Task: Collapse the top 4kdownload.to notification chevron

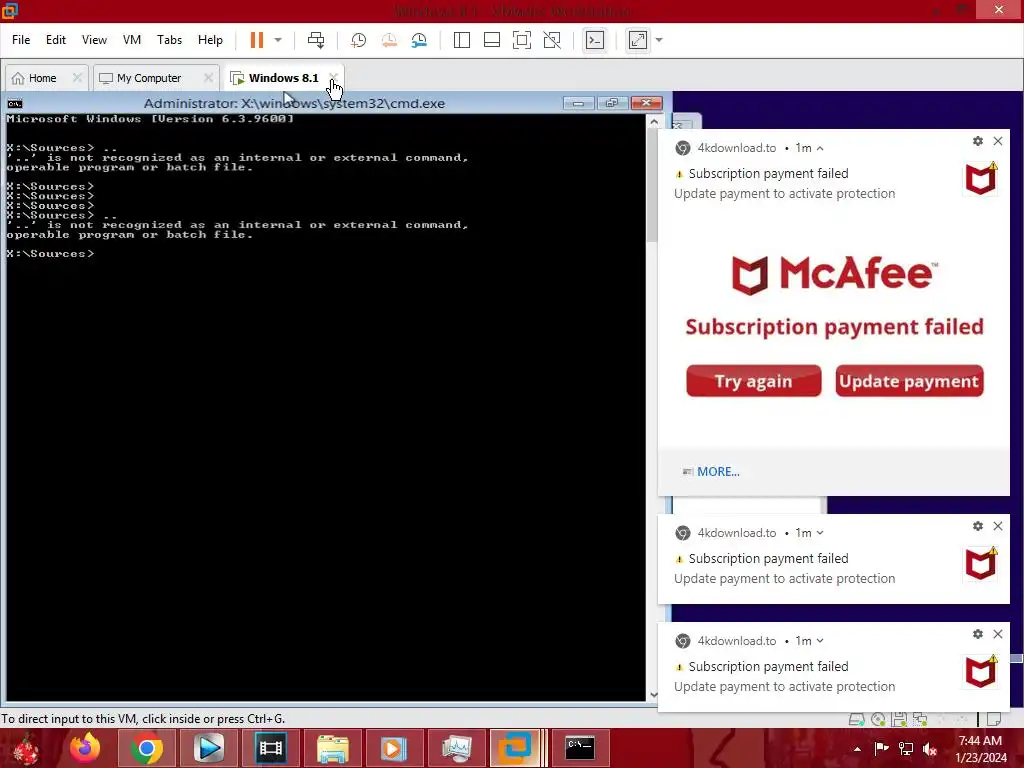Action: point(820,148)
